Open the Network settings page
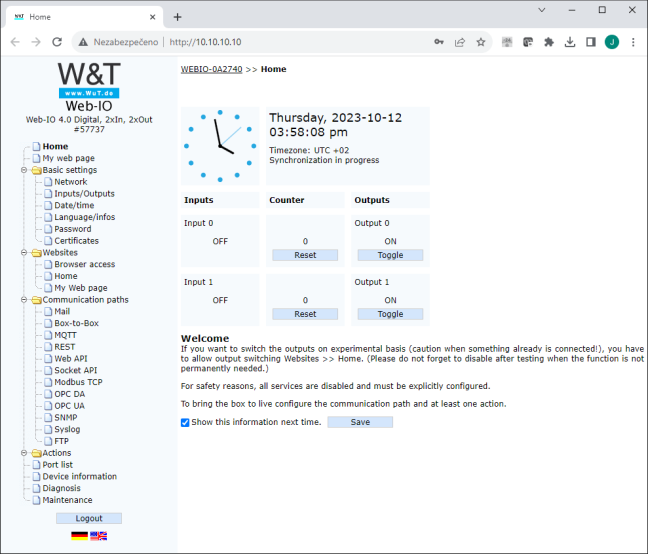The height and width of the screenshot is (554, 648). [x=71, y=182]
